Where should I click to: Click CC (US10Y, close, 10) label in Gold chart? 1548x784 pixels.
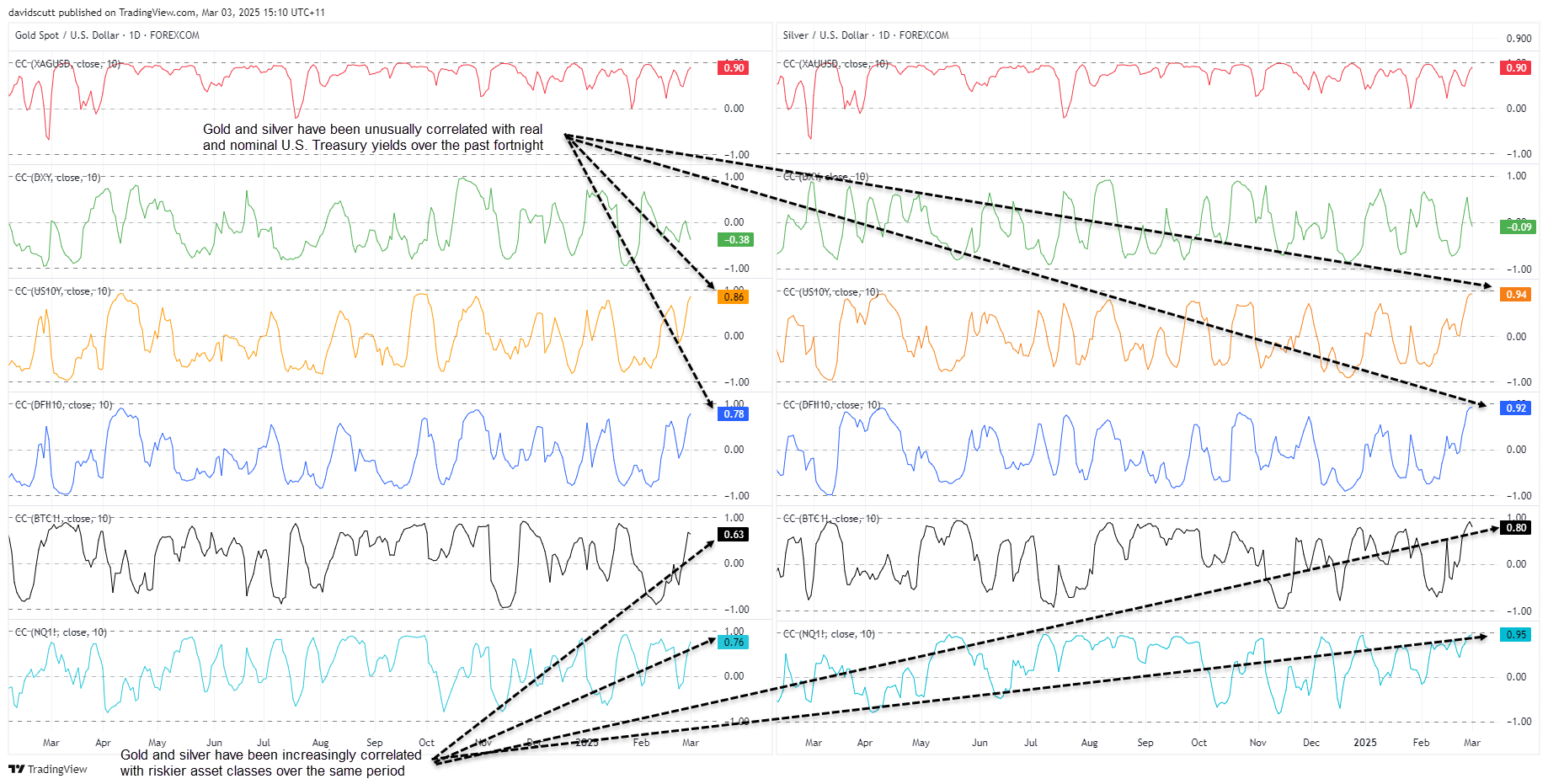[x=62, y=291]
